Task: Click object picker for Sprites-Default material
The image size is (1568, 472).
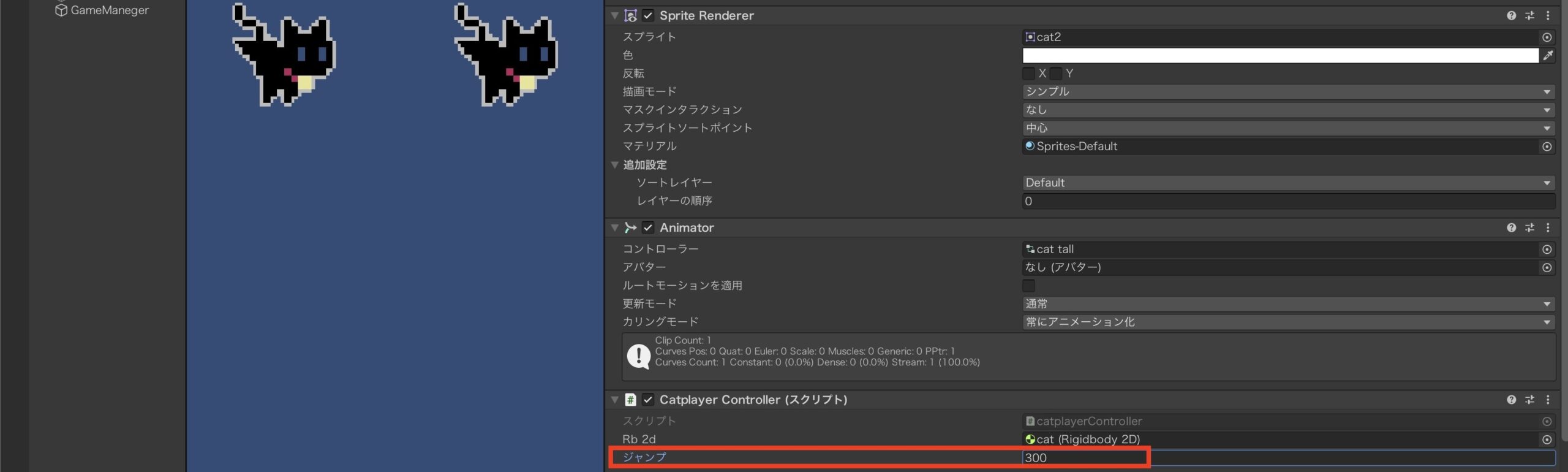Action: tap(1547, 147)
